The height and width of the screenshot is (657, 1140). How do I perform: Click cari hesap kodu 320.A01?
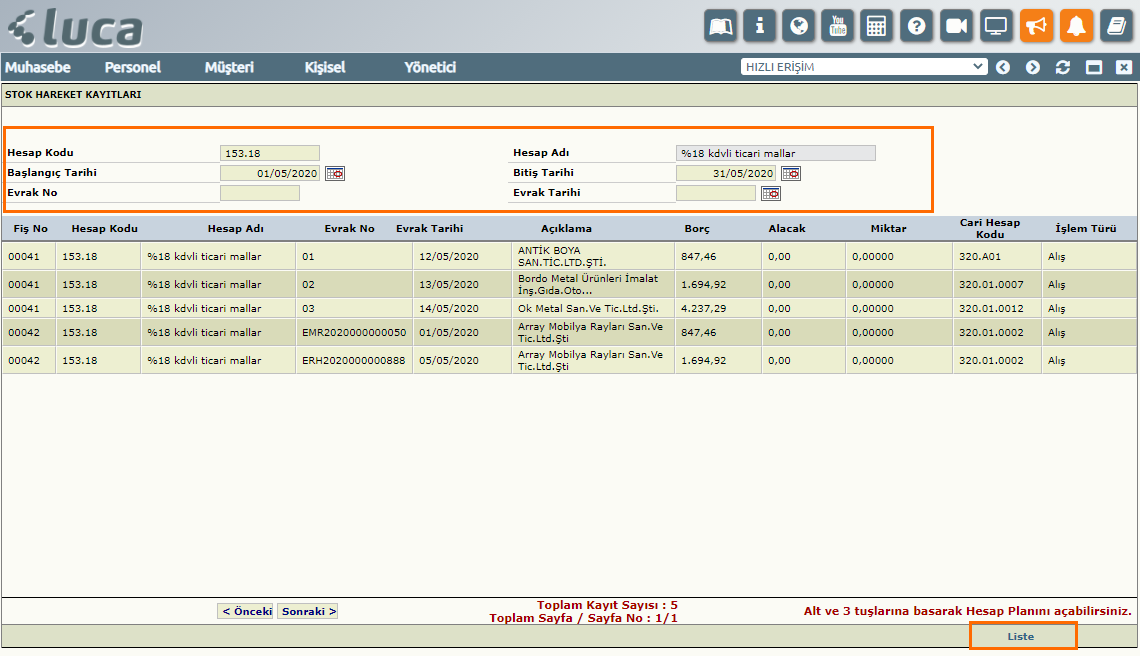[979, 257]
